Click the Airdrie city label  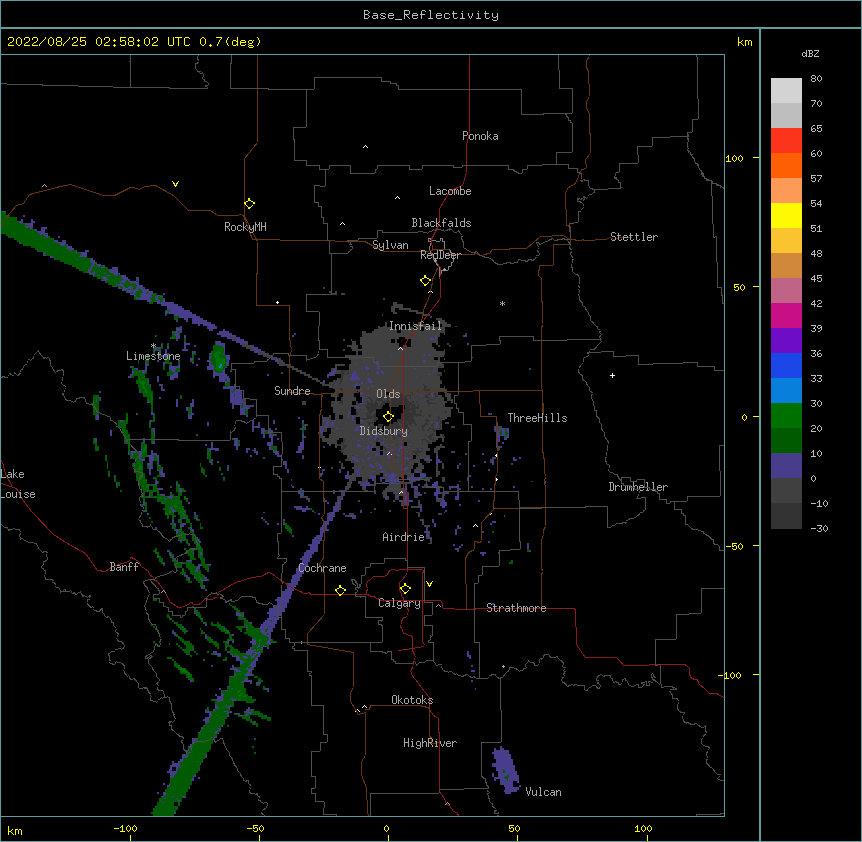point(404,537)
